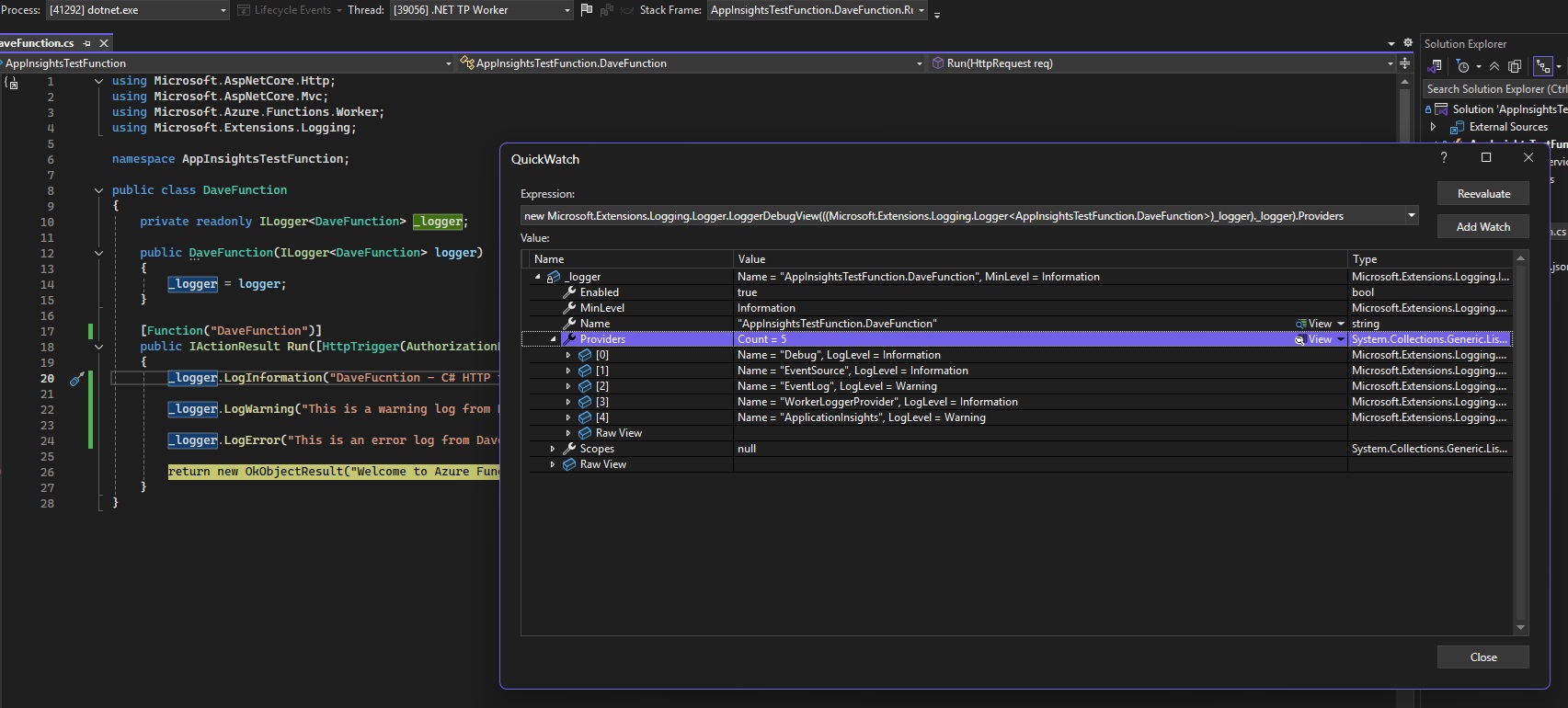Expand the Scopes node in QuickWatch
Image resolution: width=1568 pixels, height=708 pixels.
(x=553, y=449)
